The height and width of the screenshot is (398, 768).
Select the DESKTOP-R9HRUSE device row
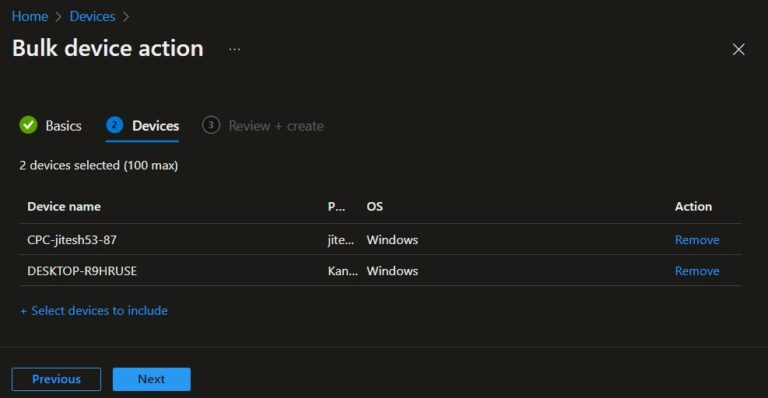(381, 271)
